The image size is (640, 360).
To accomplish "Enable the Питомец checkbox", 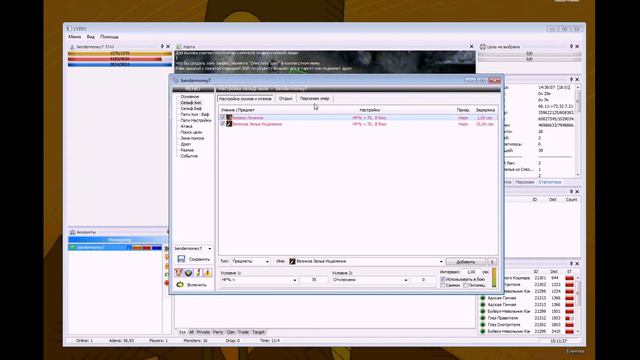I will pos(465,285).
